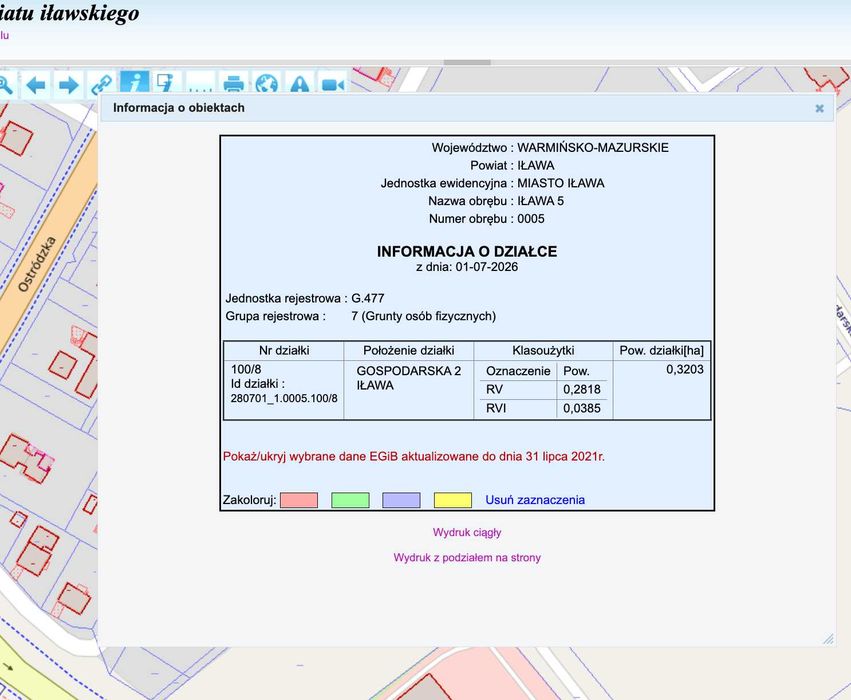Select the area information tool icon

coord(167,82)
